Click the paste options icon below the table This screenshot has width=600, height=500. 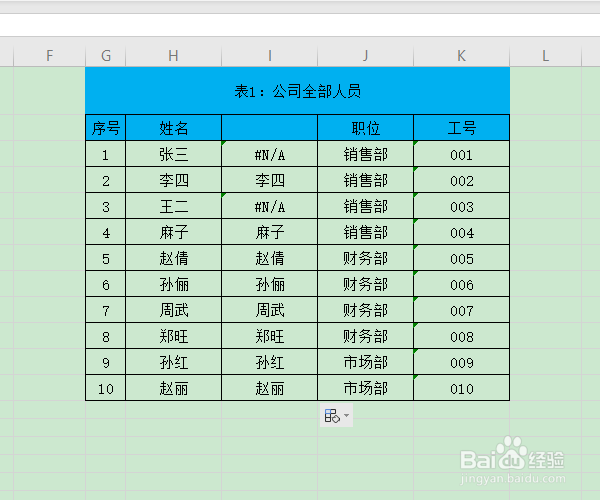[x=332, y=415]
